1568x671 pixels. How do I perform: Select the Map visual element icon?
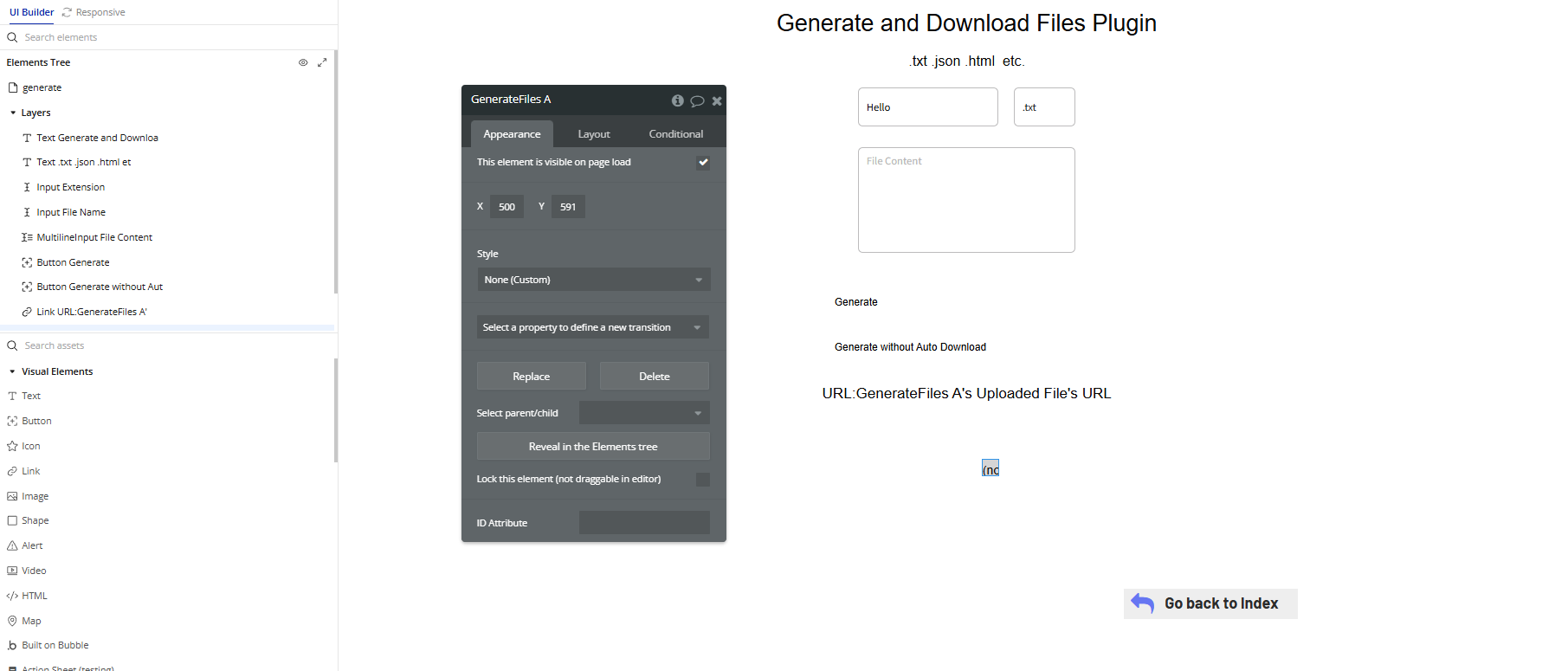pyautogui.click(x=12, y=621)
